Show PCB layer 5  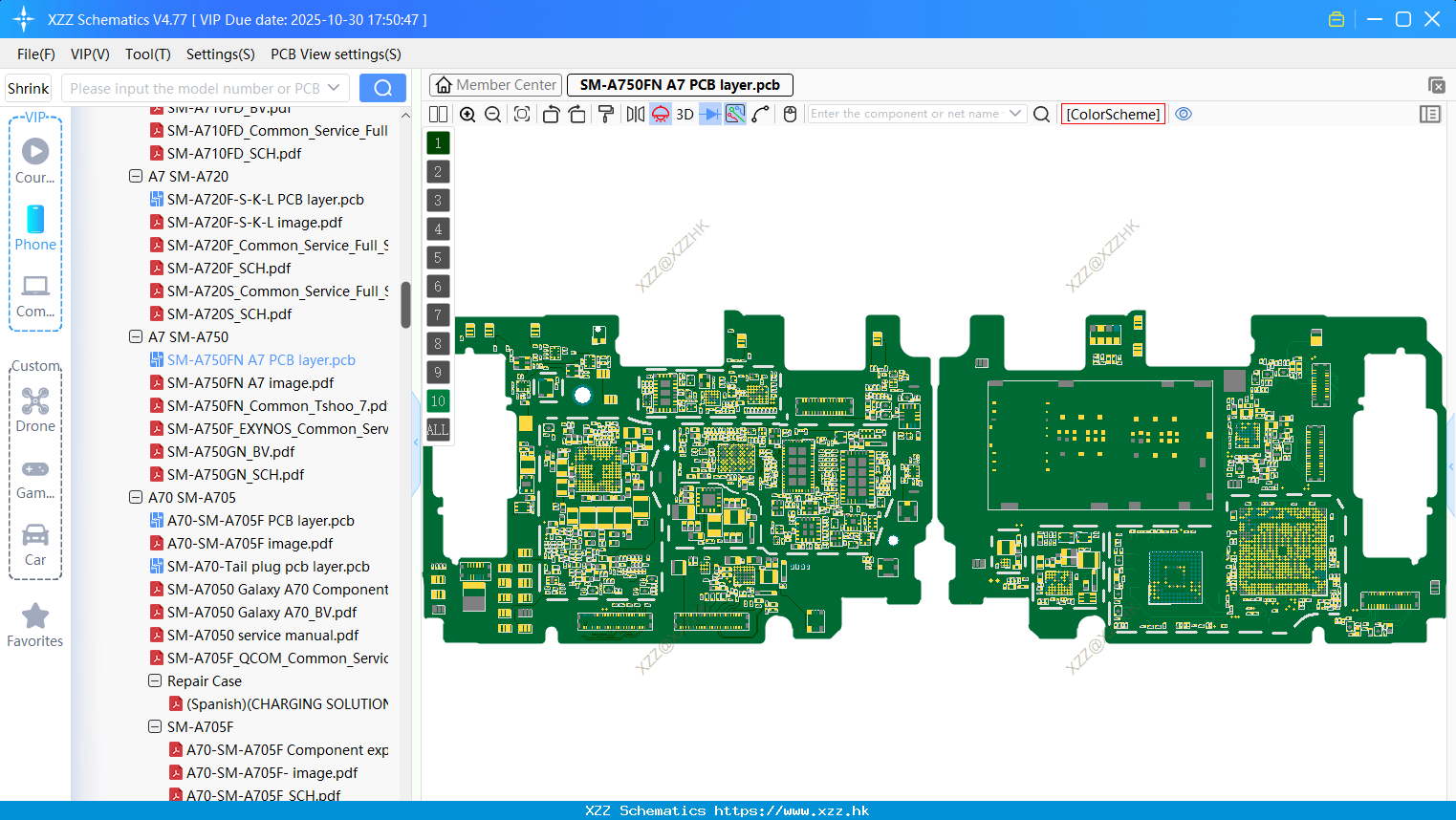point(438,258)
